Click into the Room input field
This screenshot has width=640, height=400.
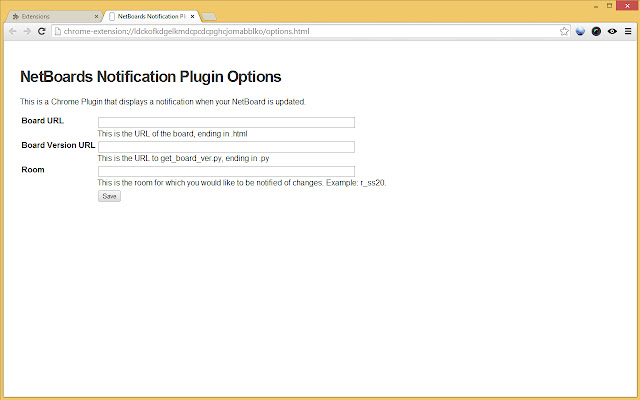pos(226,171)
